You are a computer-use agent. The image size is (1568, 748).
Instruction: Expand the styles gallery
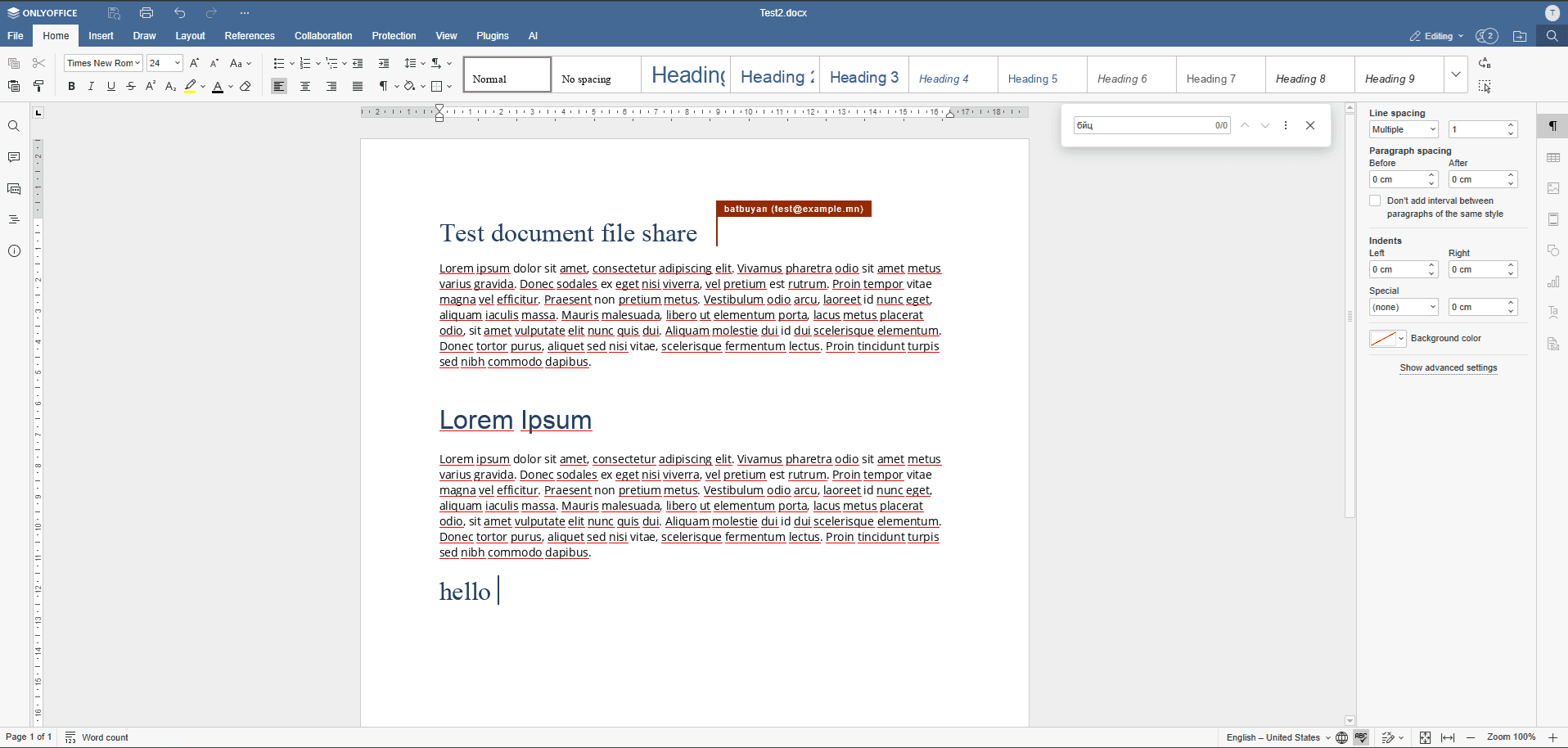click(1456, 74)
